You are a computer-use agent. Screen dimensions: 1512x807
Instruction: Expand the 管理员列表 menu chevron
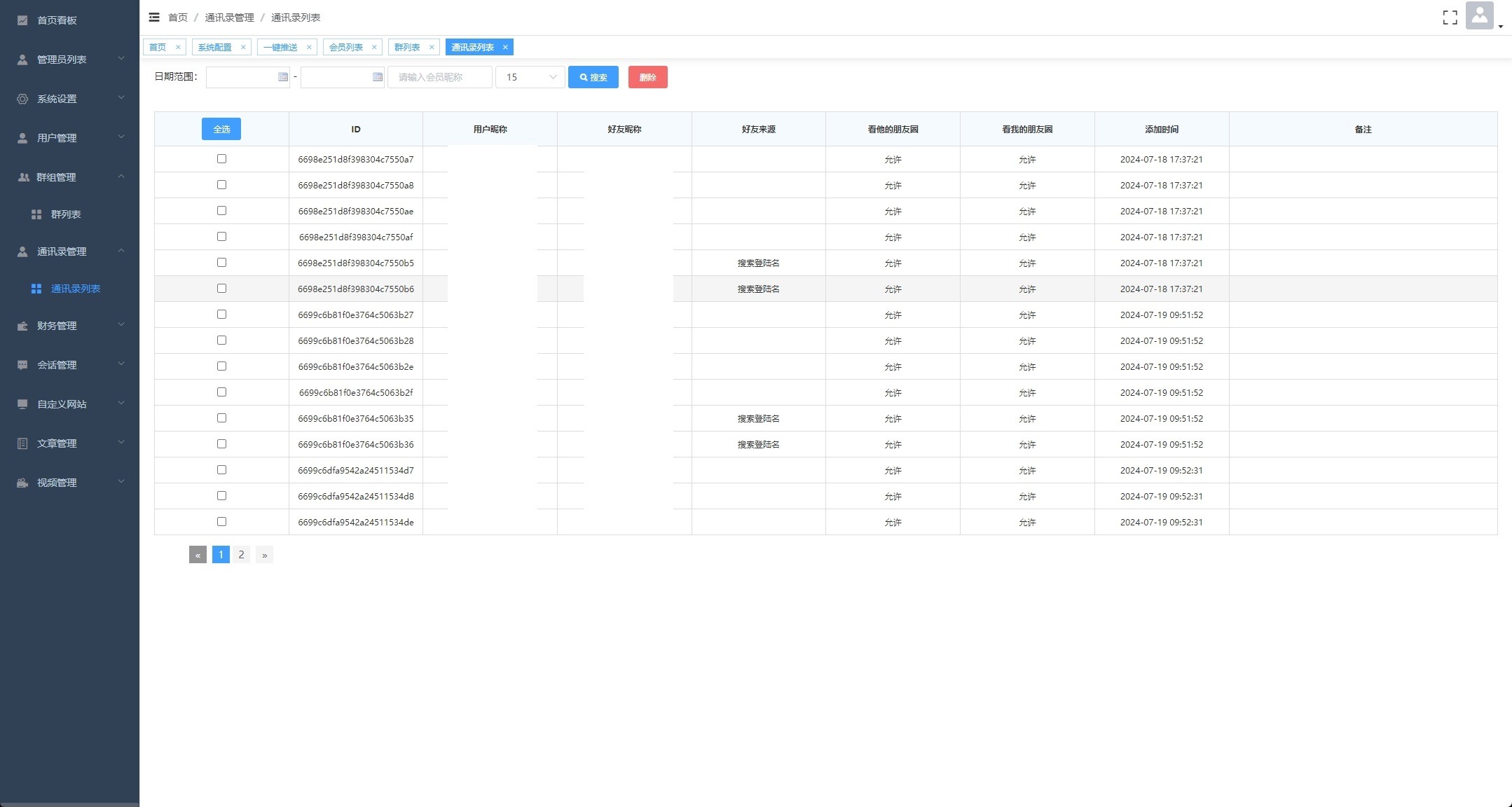121,59
